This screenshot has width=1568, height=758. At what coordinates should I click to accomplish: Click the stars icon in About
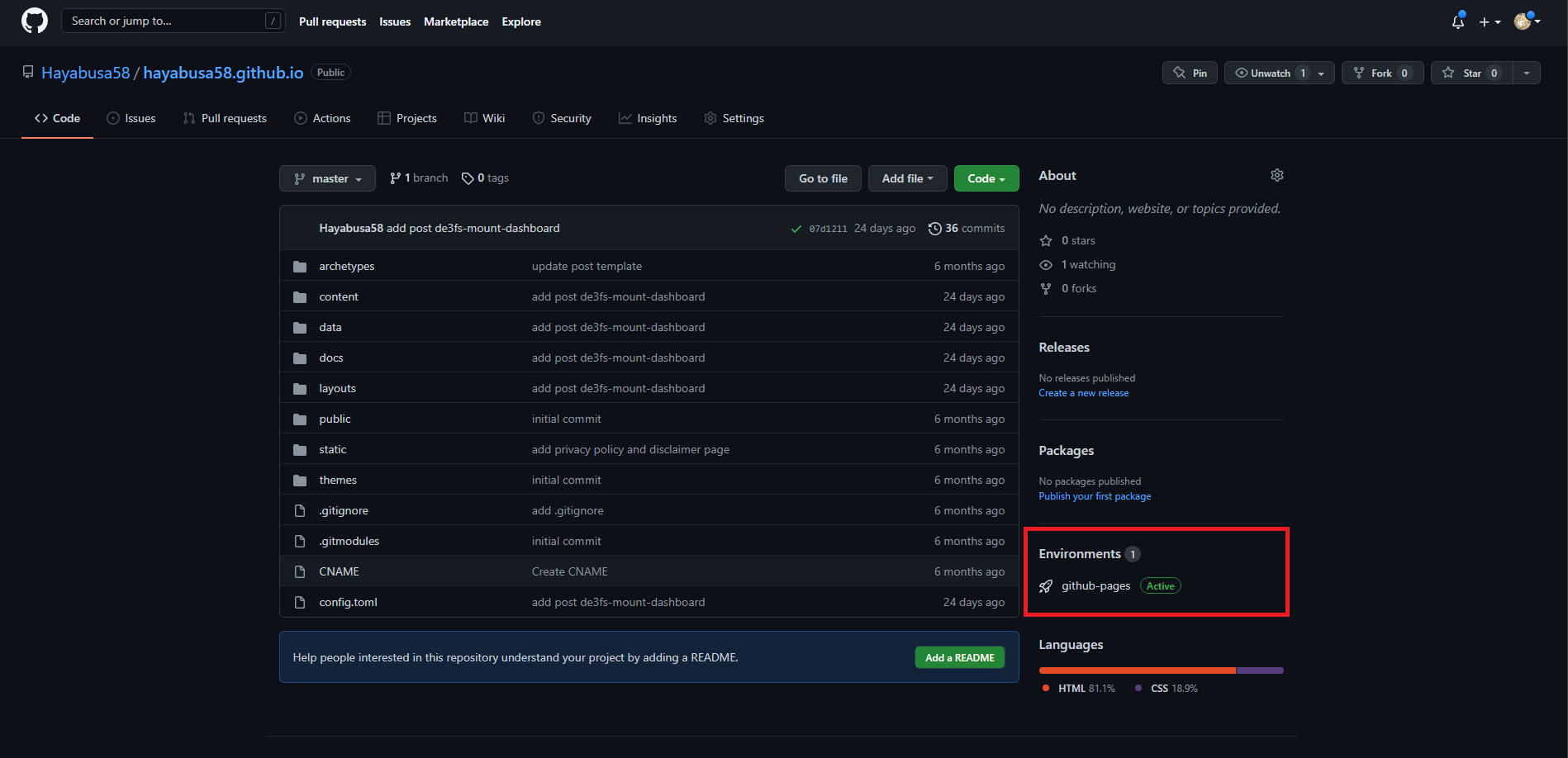click(1046, 240)
